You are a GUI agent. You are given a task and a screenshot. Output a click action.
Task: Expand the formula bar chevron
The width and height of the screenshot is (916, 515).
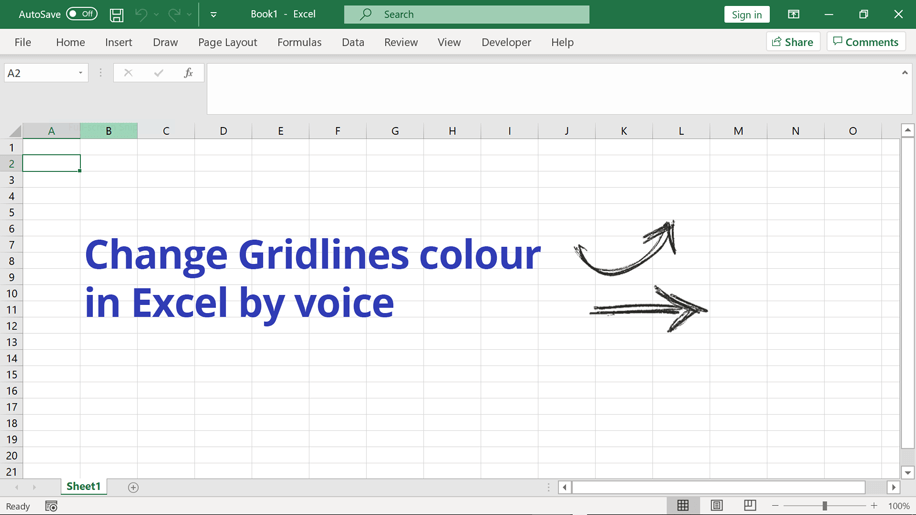coord(904,73)
